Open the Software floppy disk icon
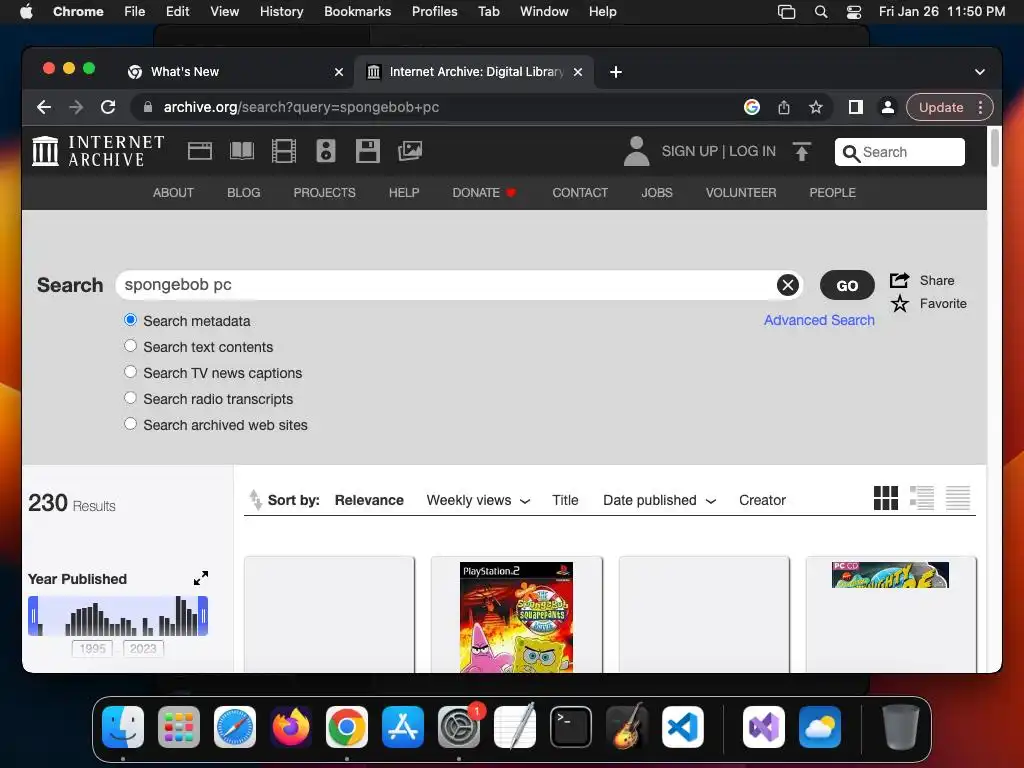 [368, 151]
